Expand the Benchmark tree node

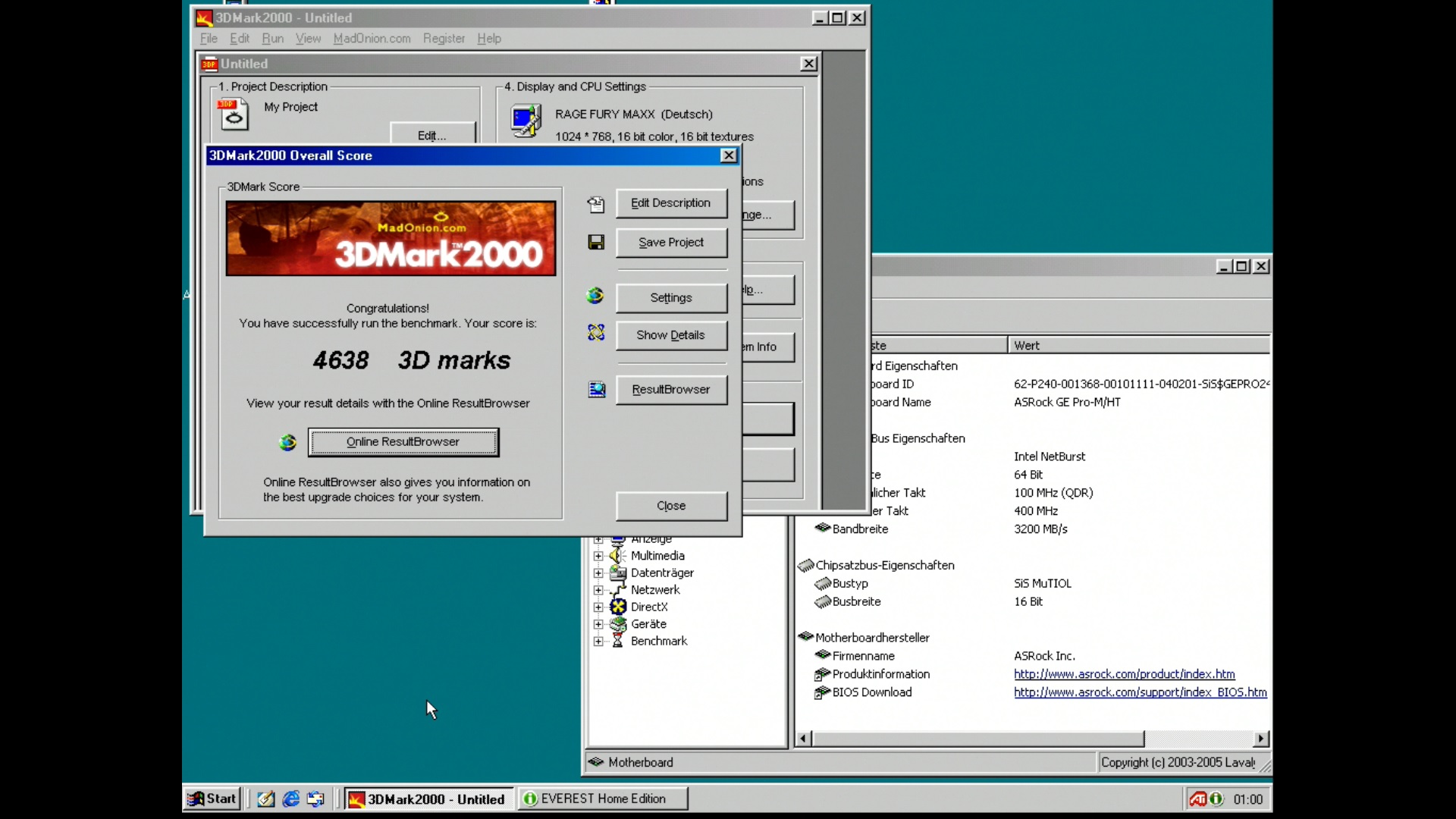(598, 642)
